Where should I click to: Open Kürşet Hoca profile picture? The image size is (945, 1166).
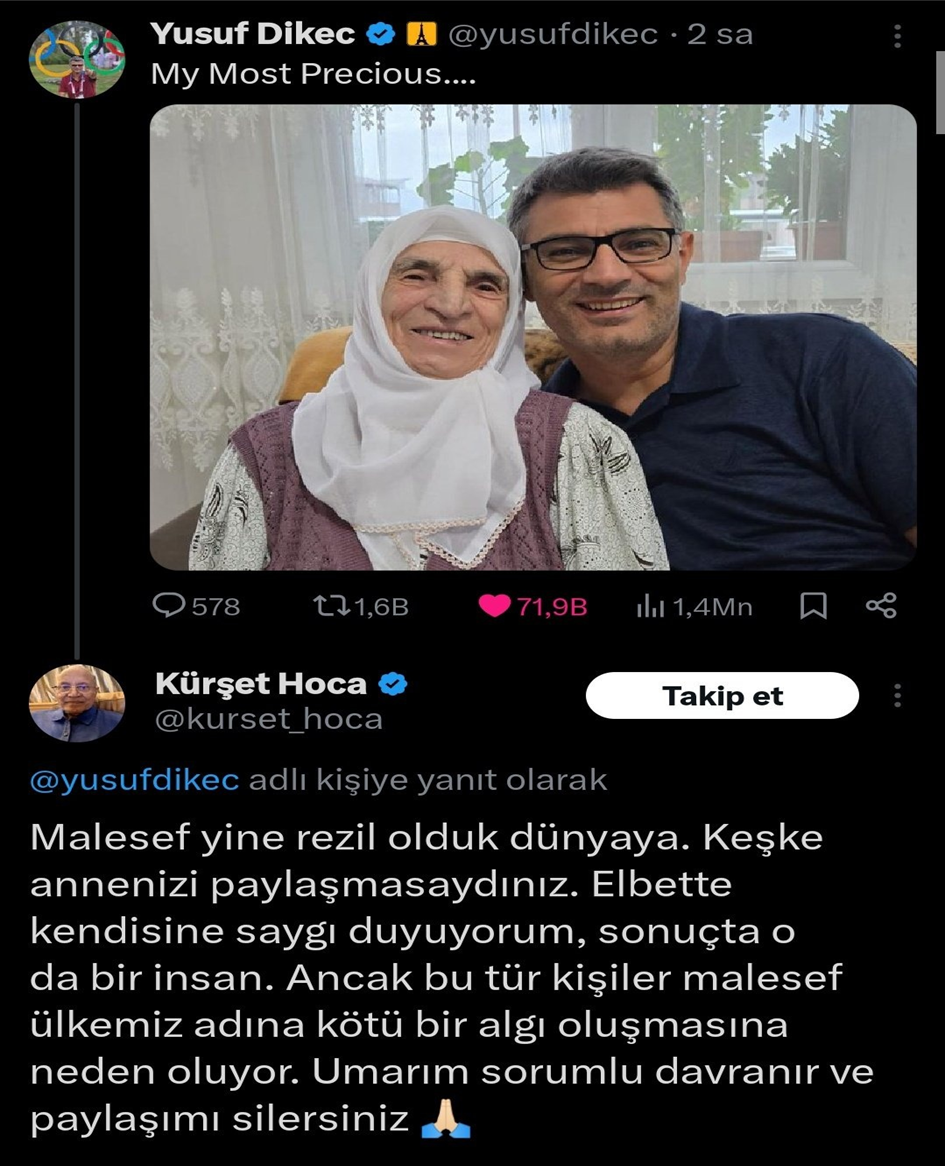pos(77,703)
